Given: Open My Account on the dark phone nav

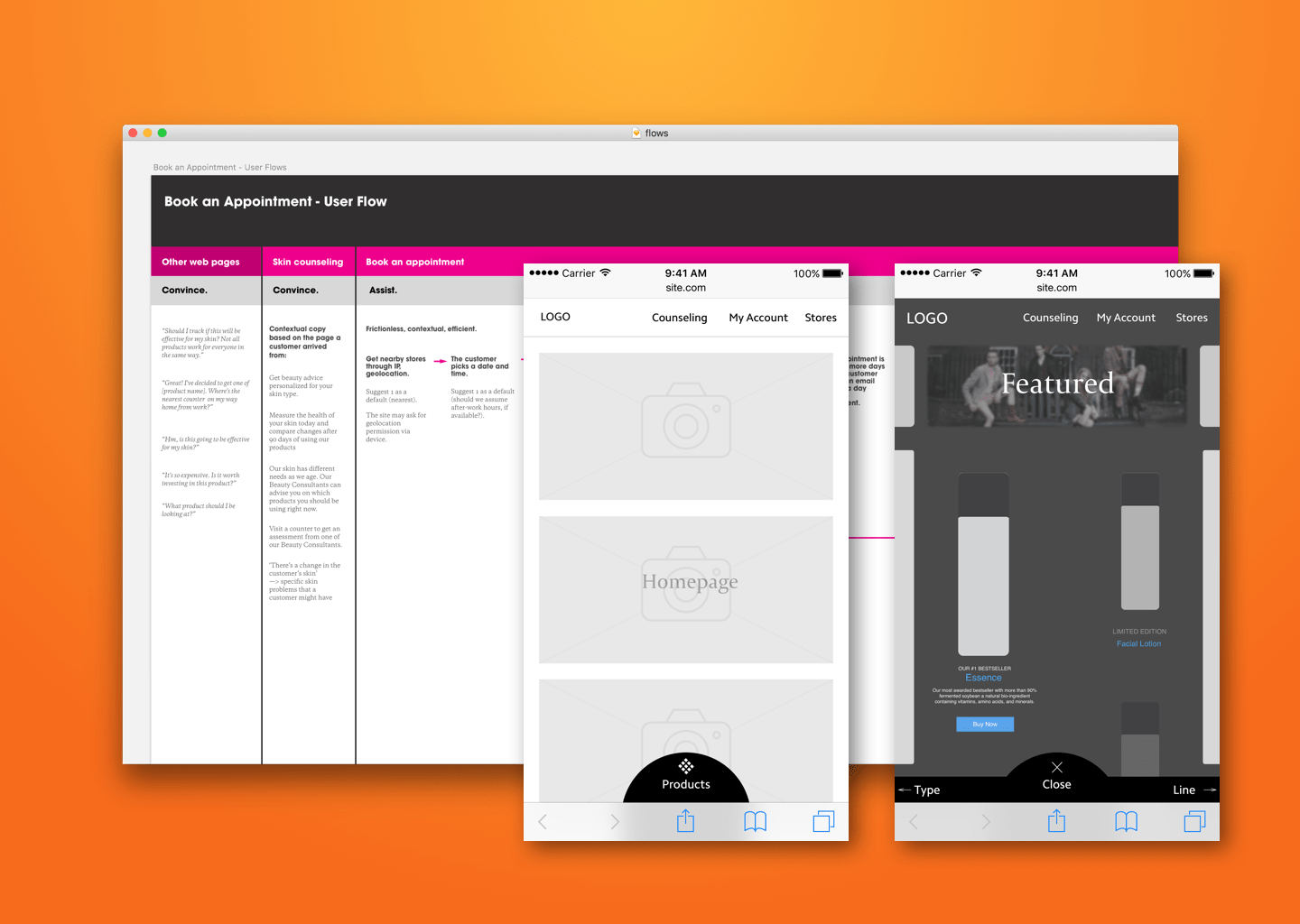Looking at the screenshot, I should pyautogui.click(x=1126, y=318).
